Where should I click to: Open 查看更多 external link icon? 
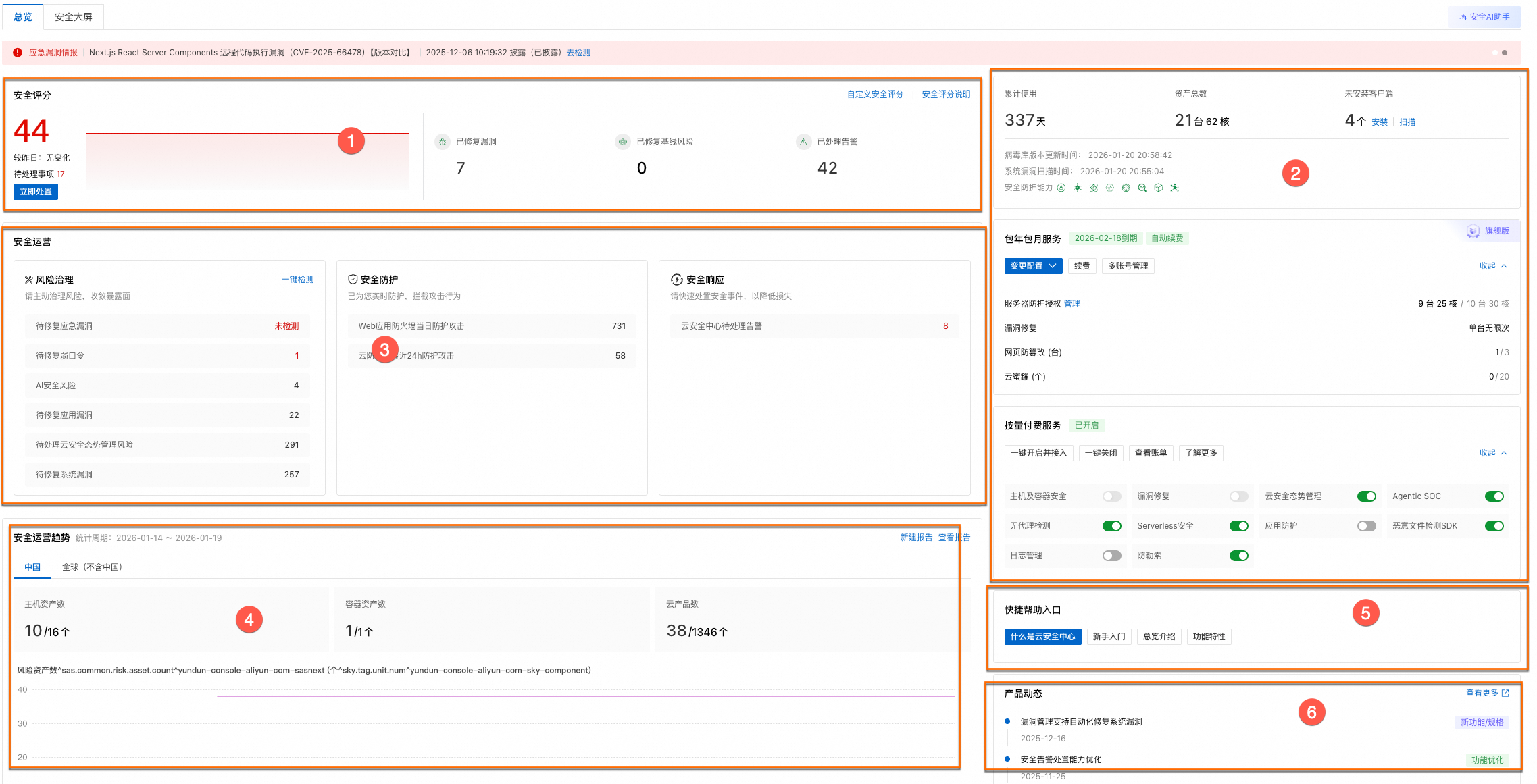pyautogui.click(x=1505, y=694)
